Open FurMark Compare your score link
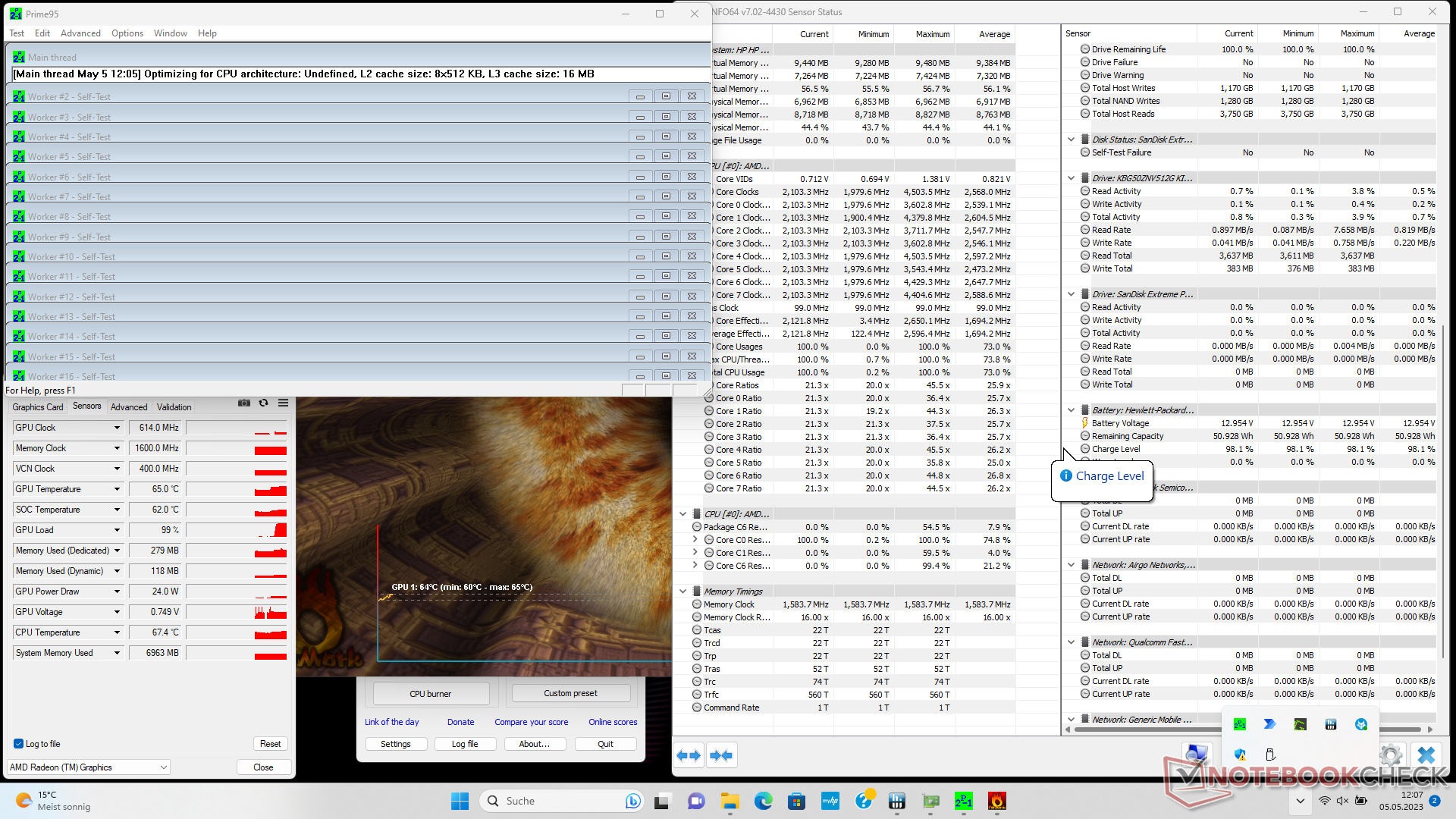Image resolution: width=1456 pixels, height=819 pixels. click(532, 722)
